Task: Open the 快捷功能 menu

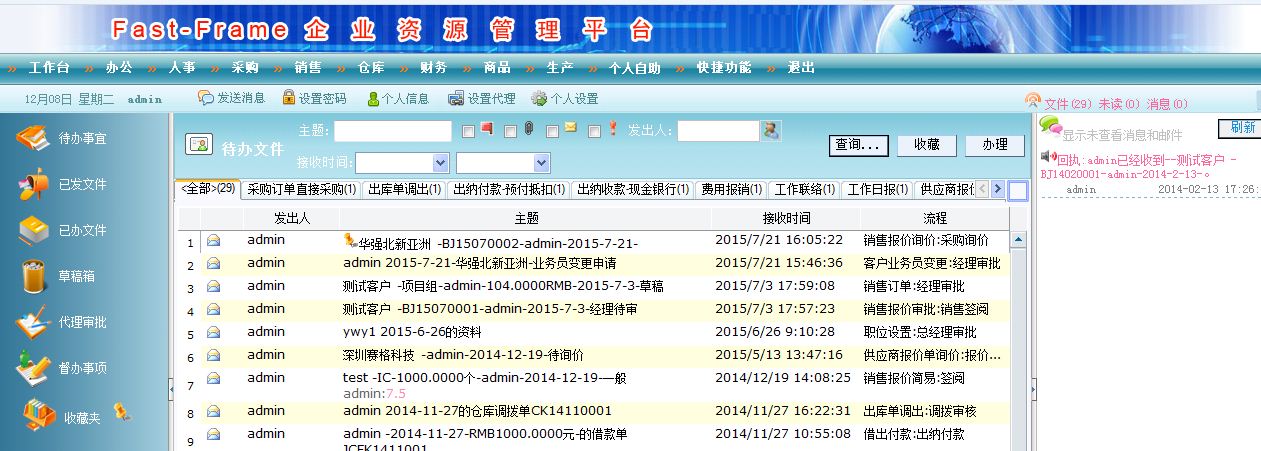Action: pos(724,68)
